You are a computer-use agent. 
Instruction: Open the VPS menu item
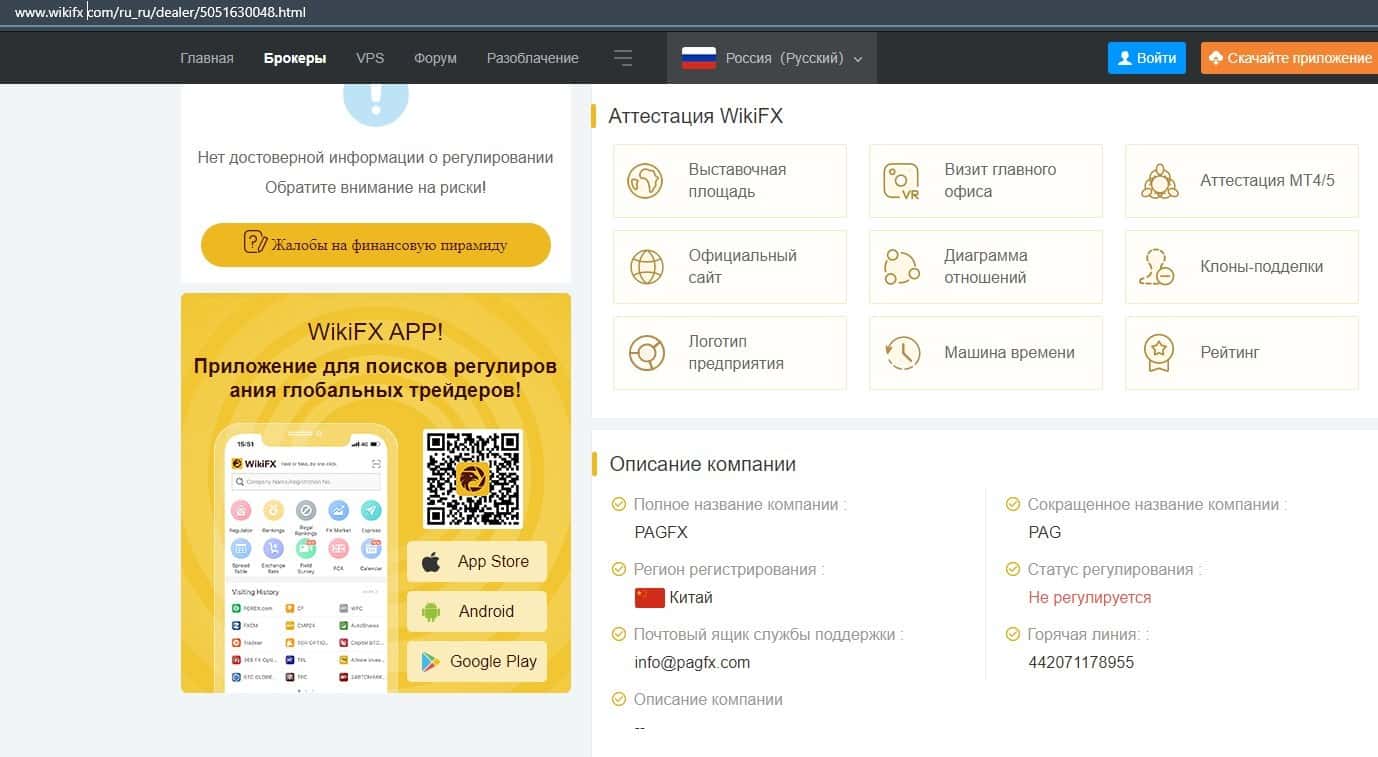[370, 58]
